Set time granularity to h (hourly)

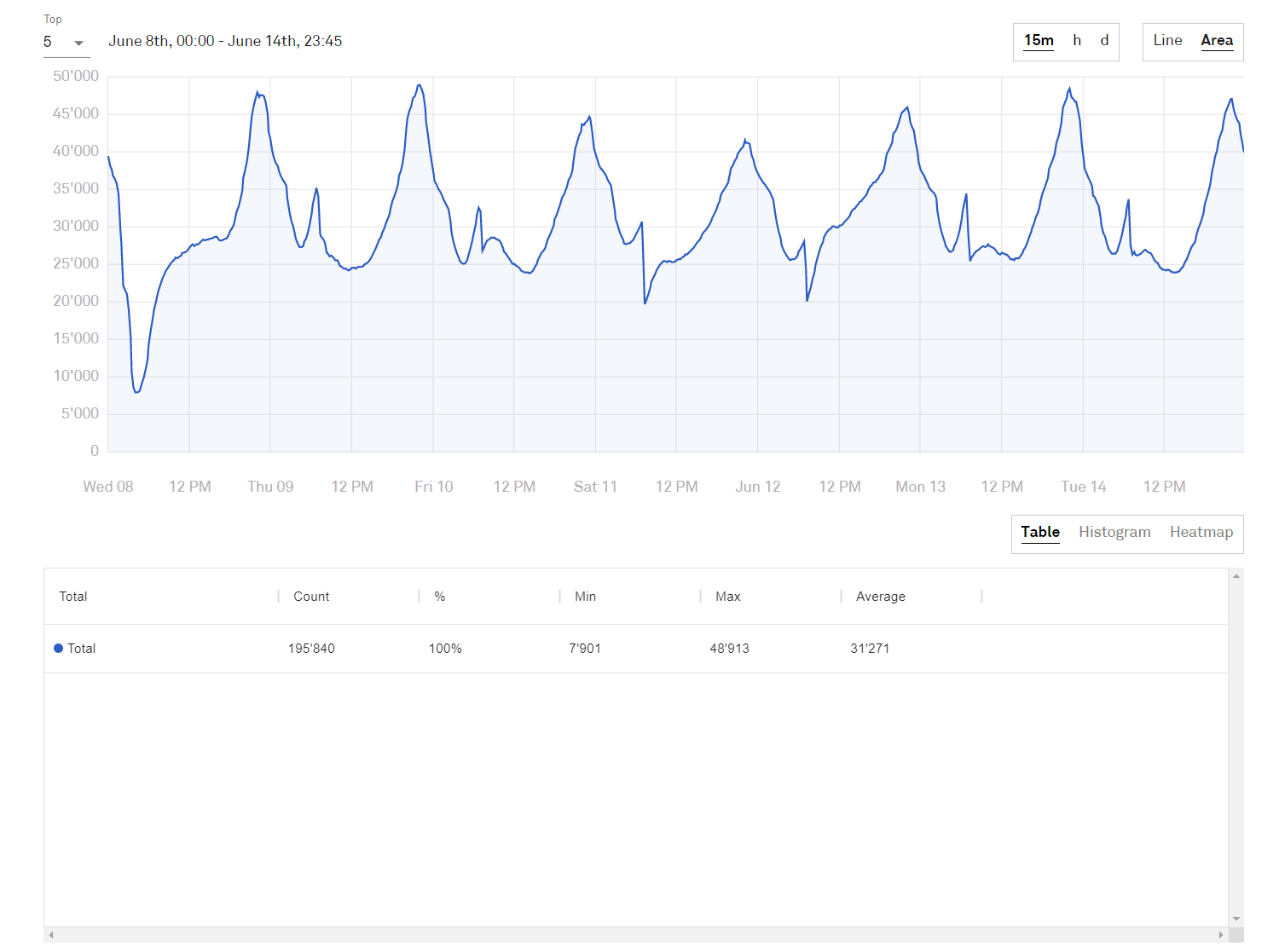(x=1077, y=41)
